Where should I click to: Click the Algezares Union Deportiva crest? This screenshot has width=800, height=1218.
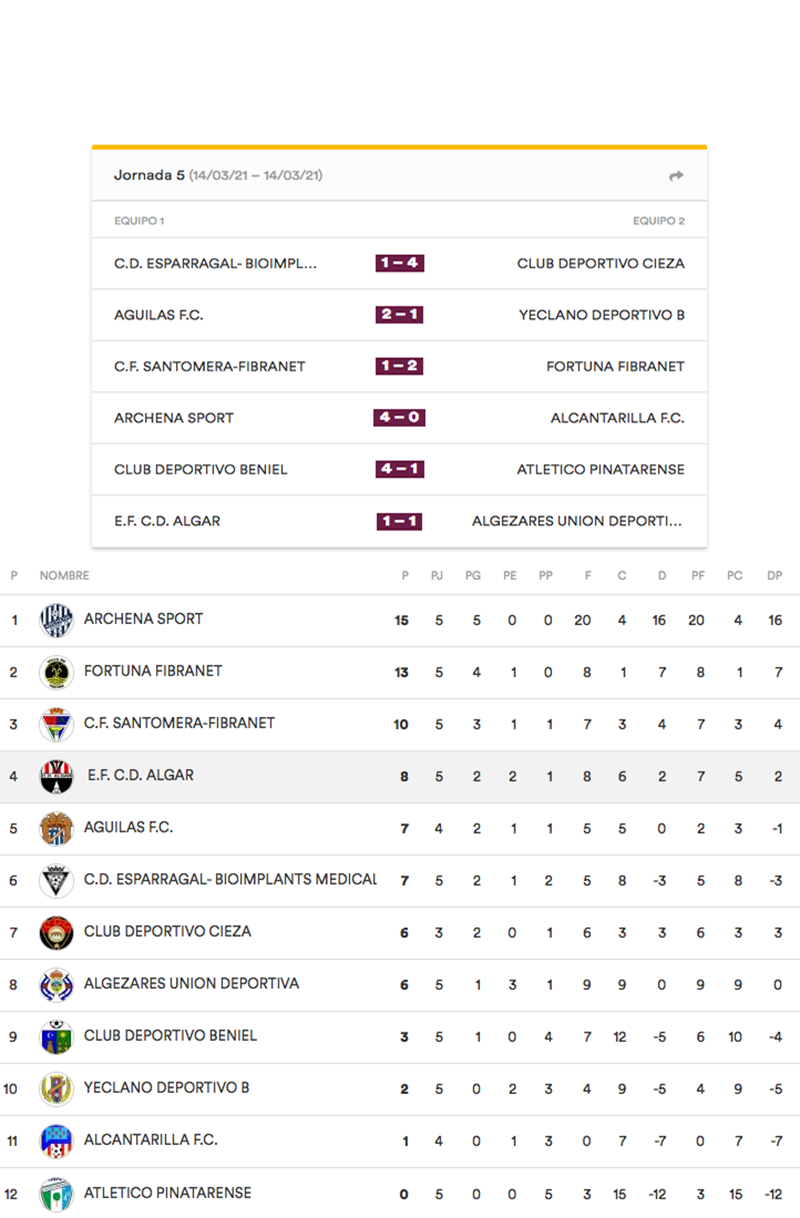(56, 984)
